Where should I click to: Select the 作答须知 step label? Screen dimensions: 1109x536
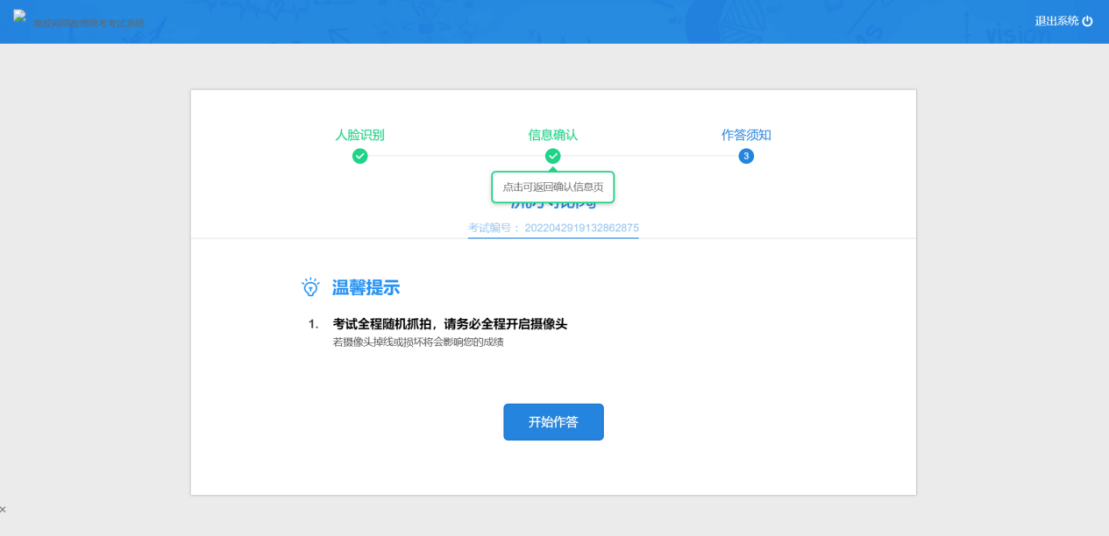click(746, 135)
